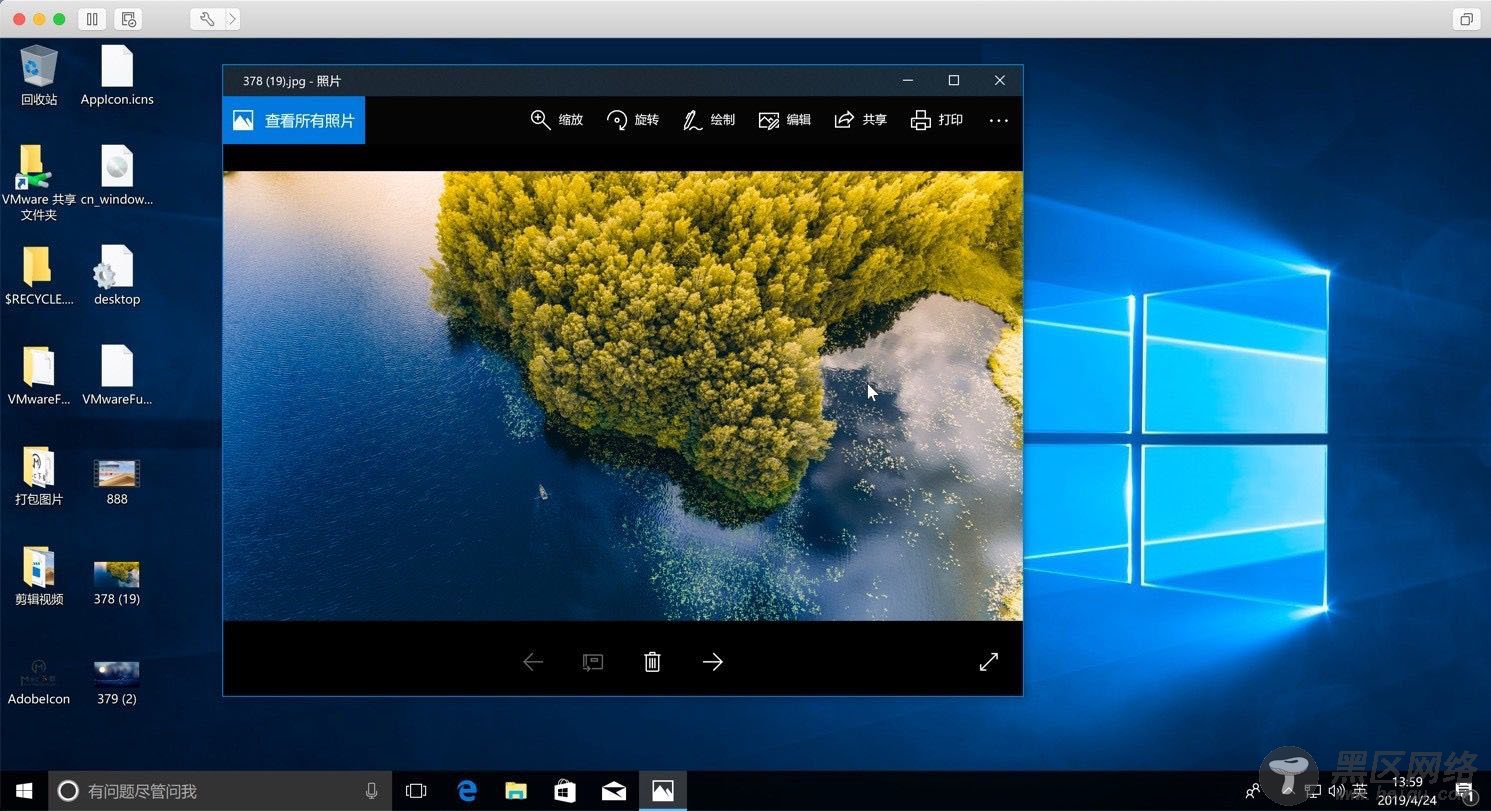Open Task View on the taskbar

[x=416, y=791]
